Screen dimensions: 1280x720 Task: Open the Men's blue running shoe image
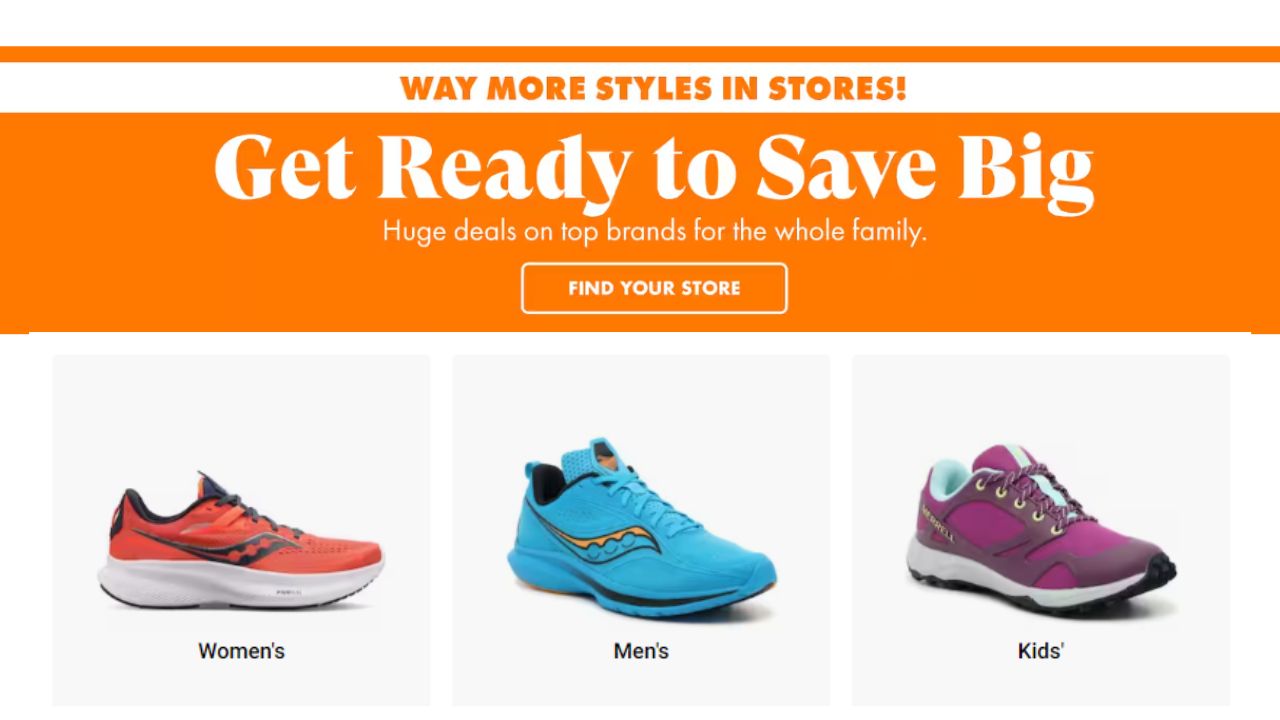[641, 530]
